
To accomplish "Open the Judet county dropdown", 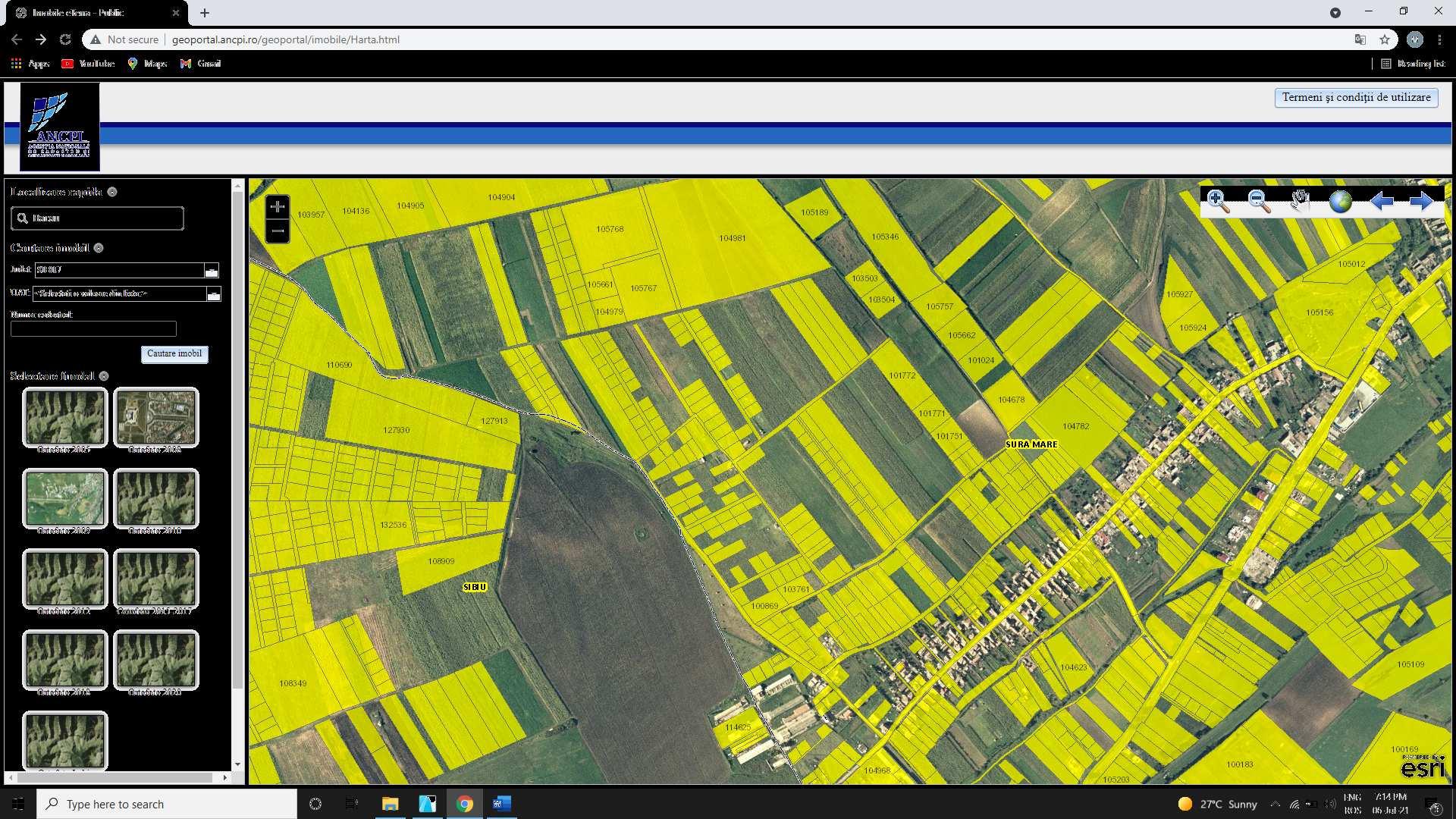I will pos(212,271).
